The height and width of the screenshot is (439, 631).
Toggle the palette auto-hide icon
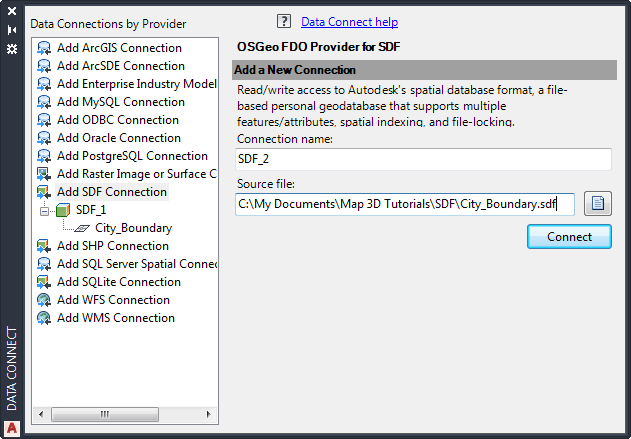click(12, 30)
